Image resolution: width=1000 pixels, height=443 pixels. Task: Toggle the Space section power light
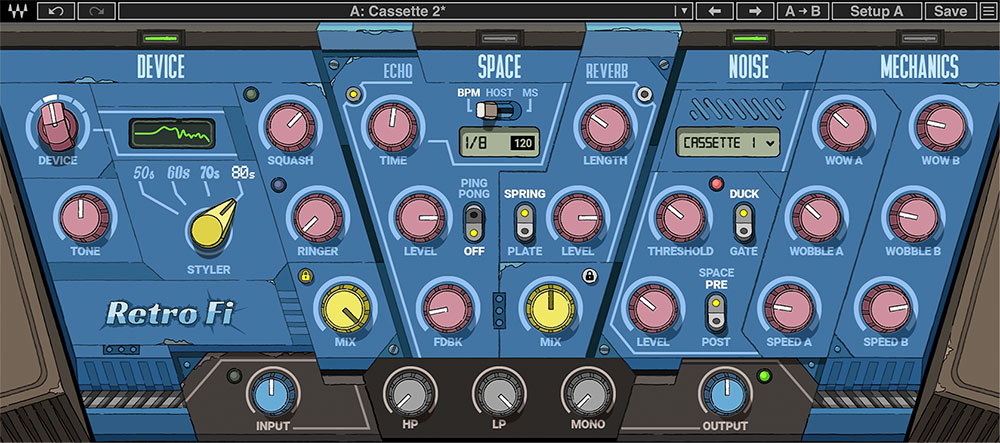pos(499,38)
